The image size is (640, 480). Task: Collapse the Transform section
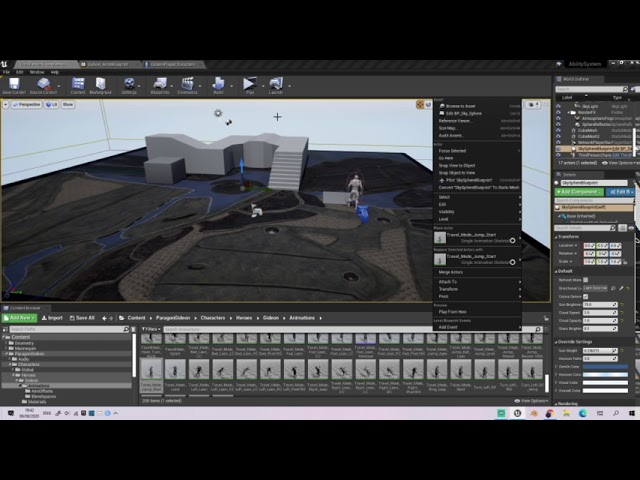[556, 237]
